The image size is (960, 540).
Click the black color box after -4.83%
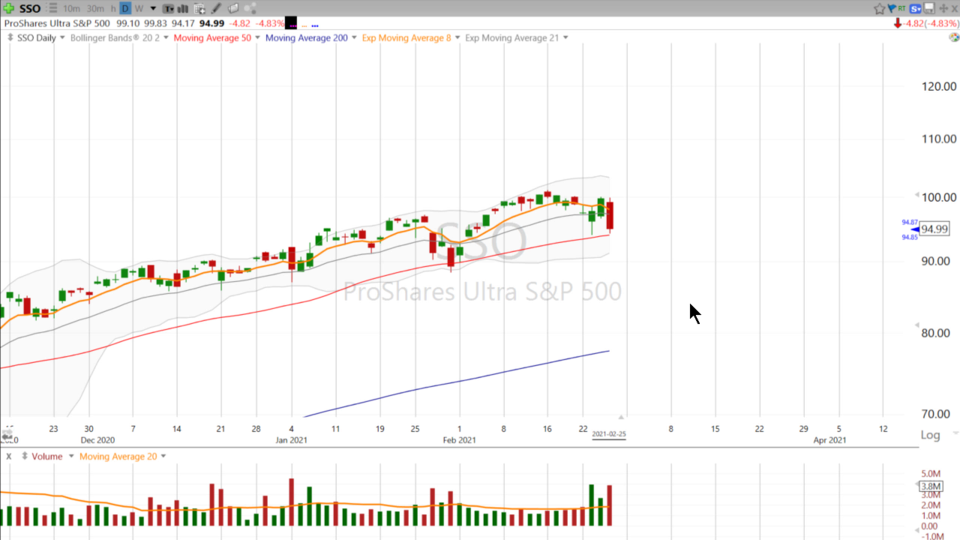click(291, 23)
